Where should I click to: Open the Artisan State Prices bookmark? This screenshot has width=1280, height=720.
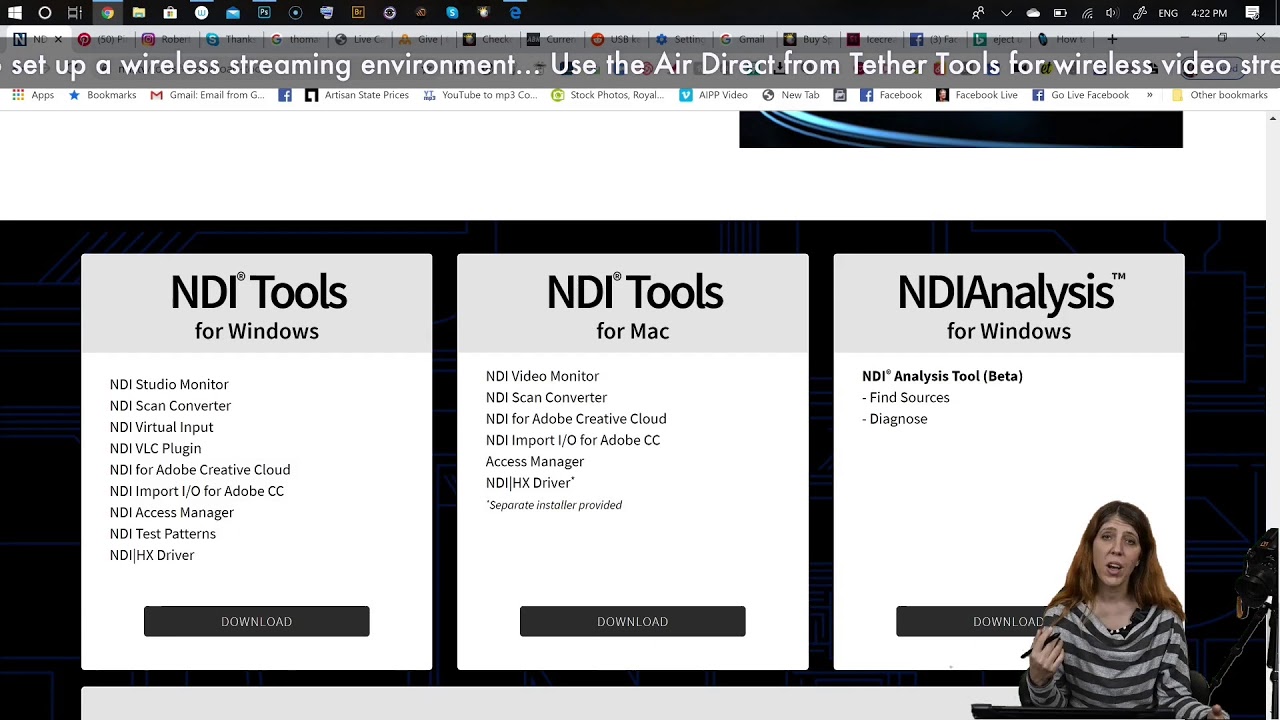(357, 95)
